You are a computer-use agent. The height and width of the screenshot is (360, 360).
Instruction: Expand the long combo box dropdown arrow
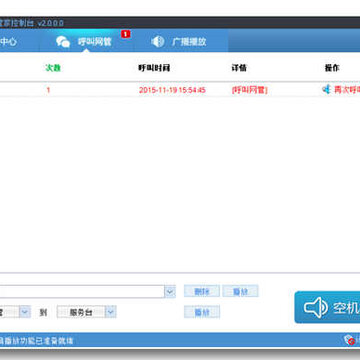click(170, 292)
